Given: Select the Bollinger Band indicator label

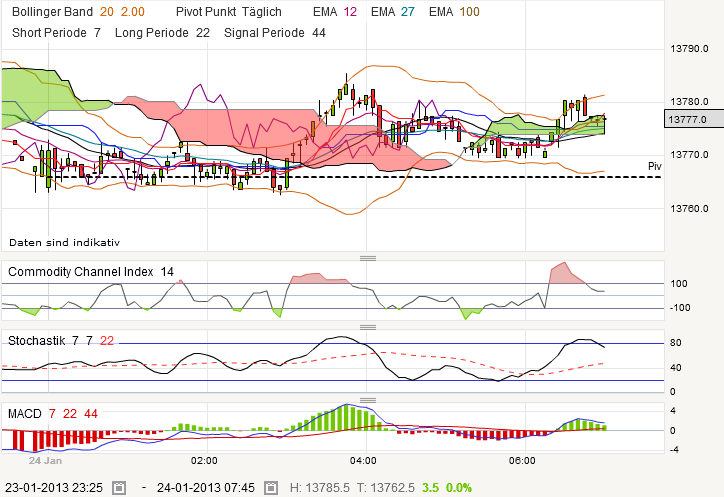Looking at the screenshot, I should [x=52, y=12].
